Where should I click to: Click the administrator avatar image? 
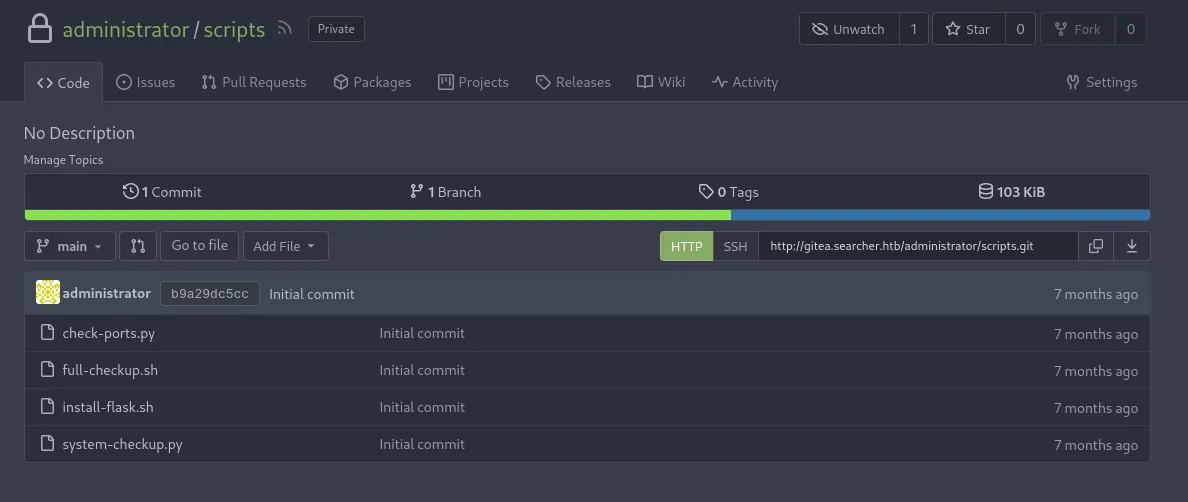pos(47,293)
